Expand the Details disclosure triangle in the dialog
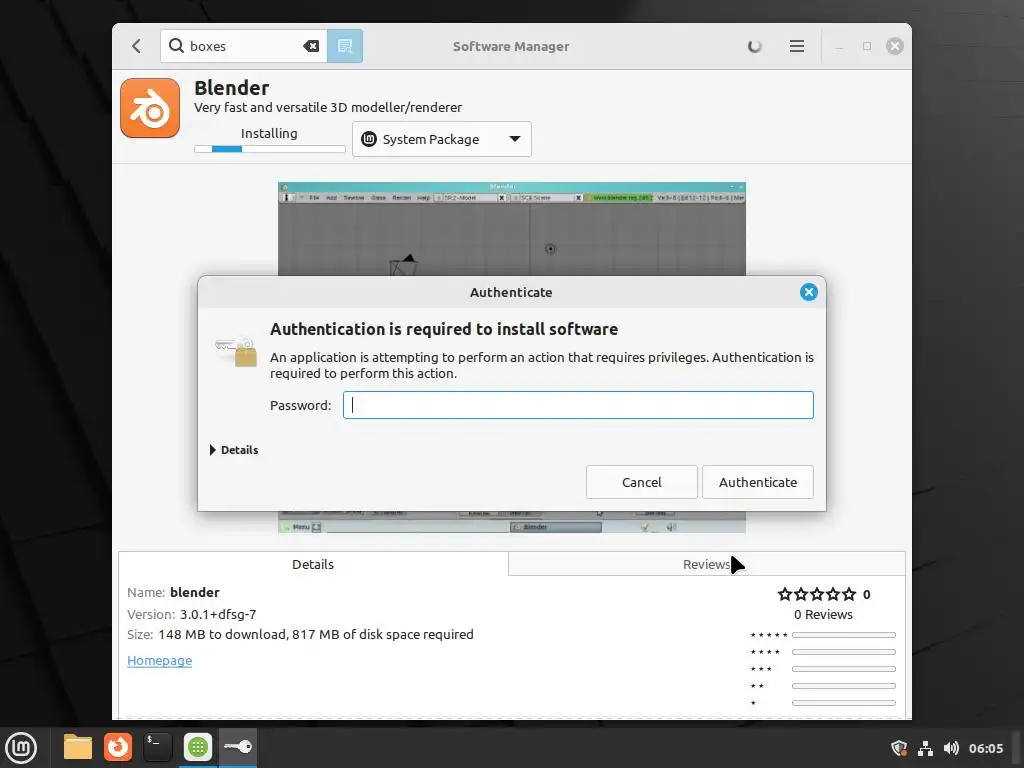Screen dimensions: 1024x768 212,450
